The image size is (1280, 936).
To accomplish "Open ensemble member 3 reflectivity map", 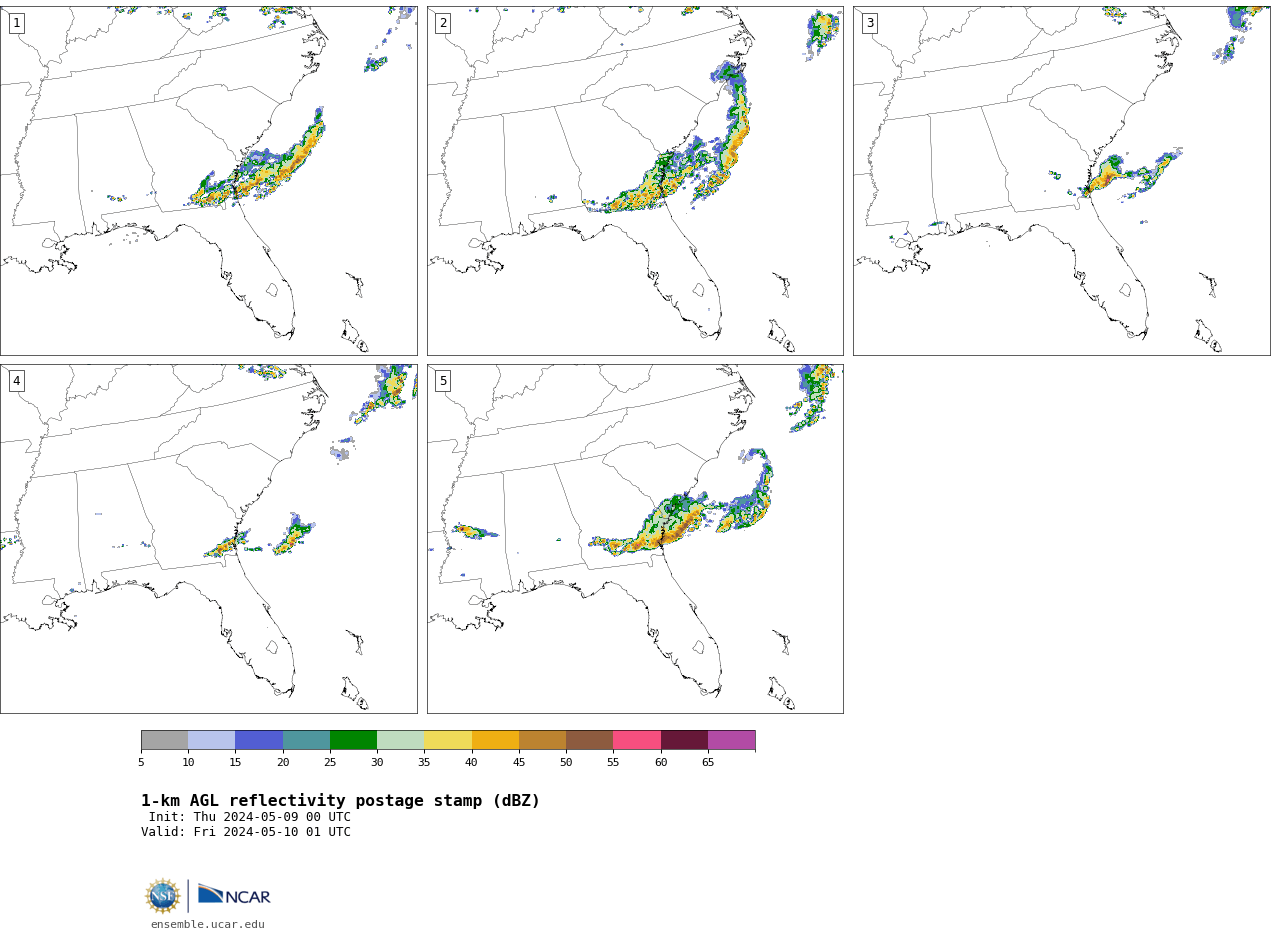I will (1061, 181).
